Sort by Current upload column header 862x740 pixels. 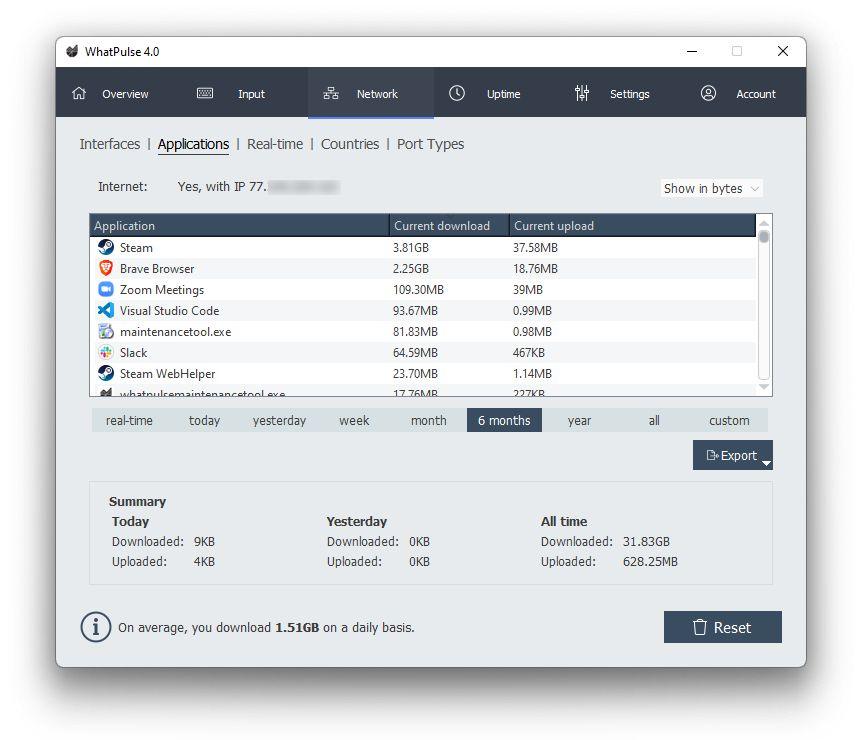pos(632,226)
